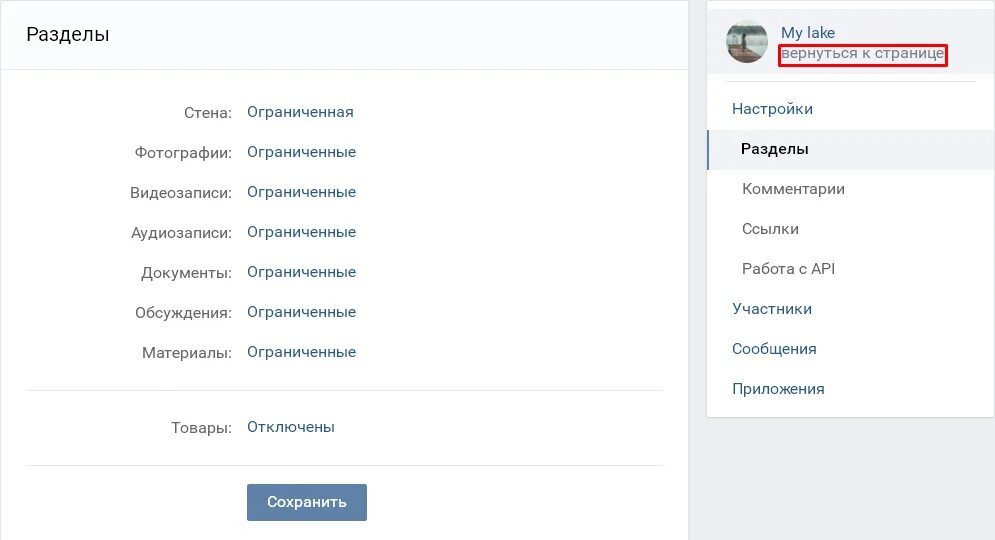Open the My lake group name link
The width and height of the screenshot is (995, 540).
[x=807, y=33]
